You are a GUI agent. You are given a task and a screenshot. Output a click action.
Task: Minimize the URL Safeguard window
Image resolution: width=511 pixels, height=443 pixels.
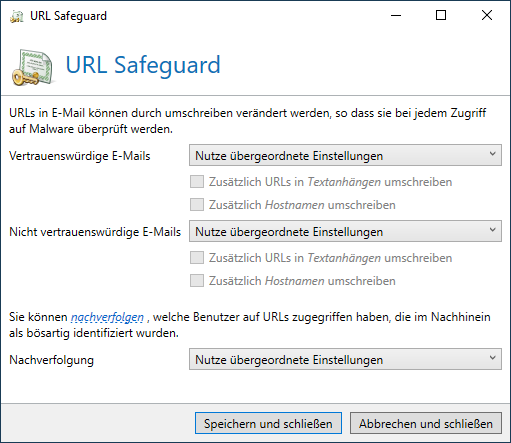[396, 15]
